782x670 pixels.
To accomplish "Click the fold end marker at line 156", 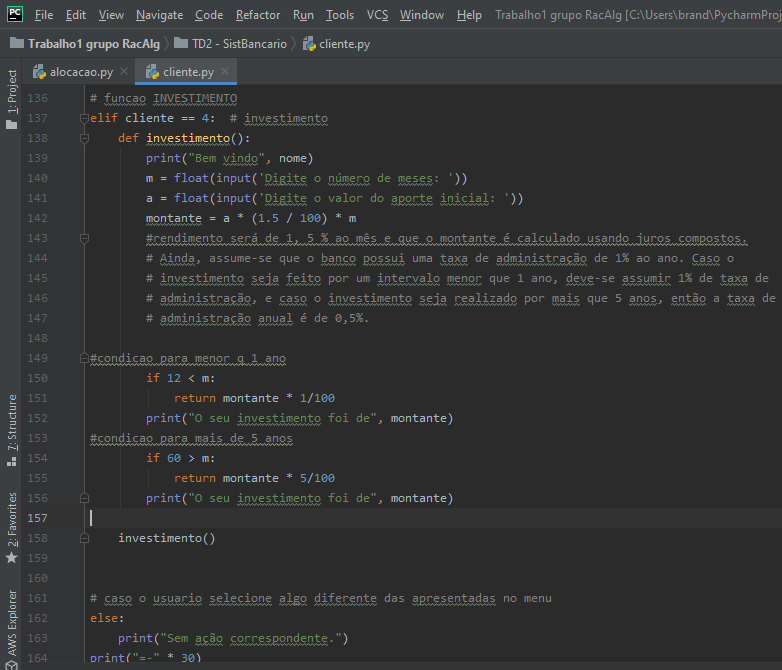I will point(84,498).
